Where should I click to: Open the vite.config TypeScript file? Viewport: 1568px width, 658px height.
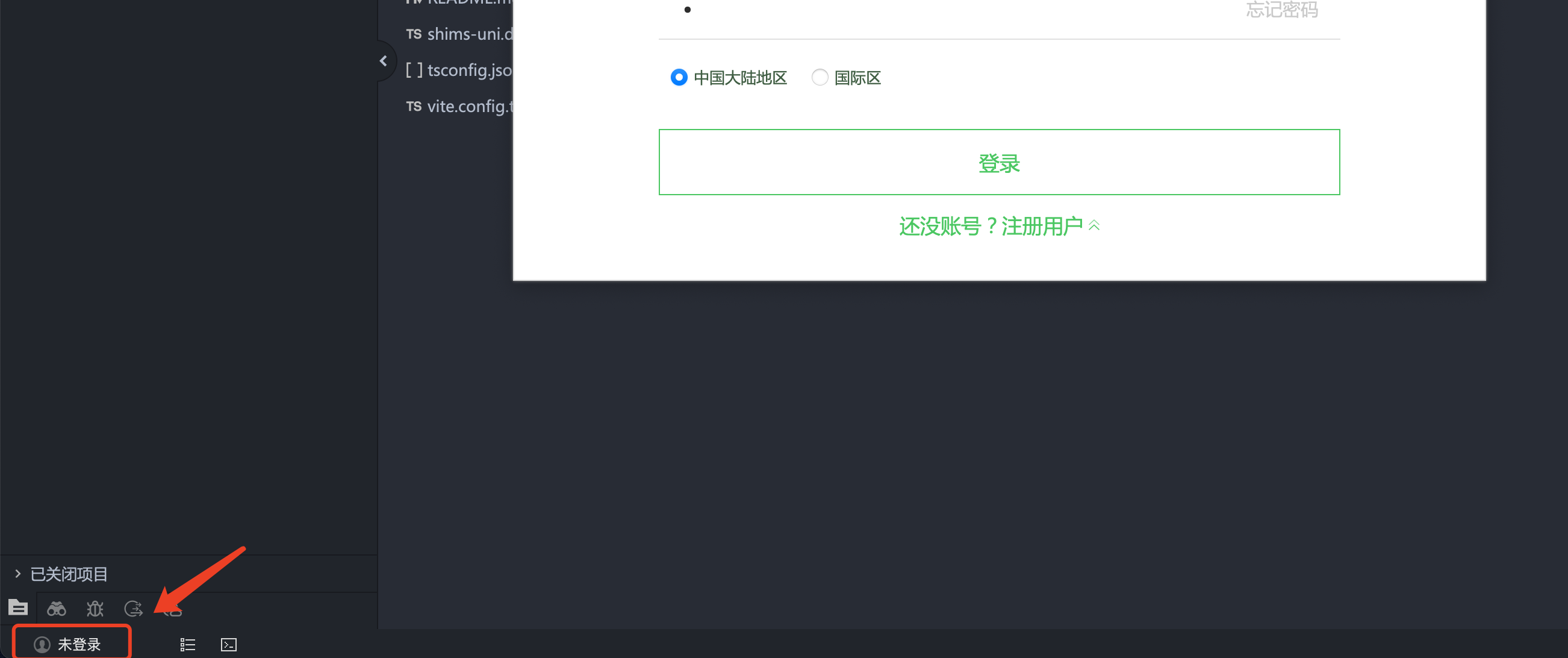click(x=468, y=106)
